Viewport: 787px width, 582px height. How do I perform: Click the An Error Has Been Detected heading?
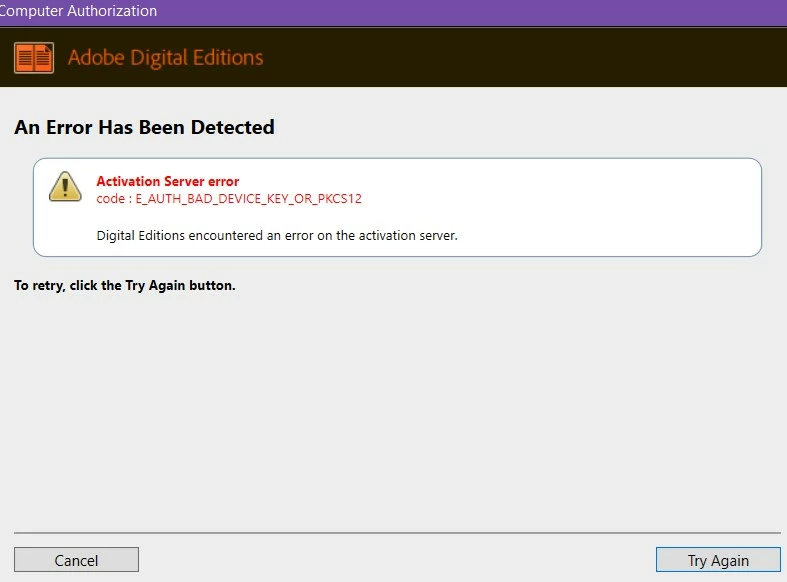point(145,127)
